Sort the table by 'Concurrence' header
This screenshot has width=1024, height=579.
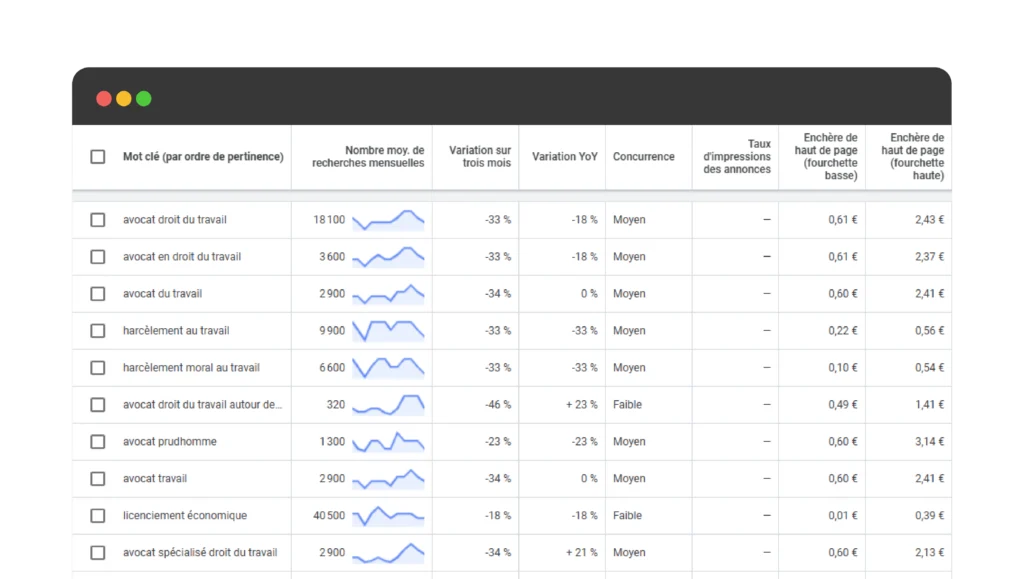[643, 157]
